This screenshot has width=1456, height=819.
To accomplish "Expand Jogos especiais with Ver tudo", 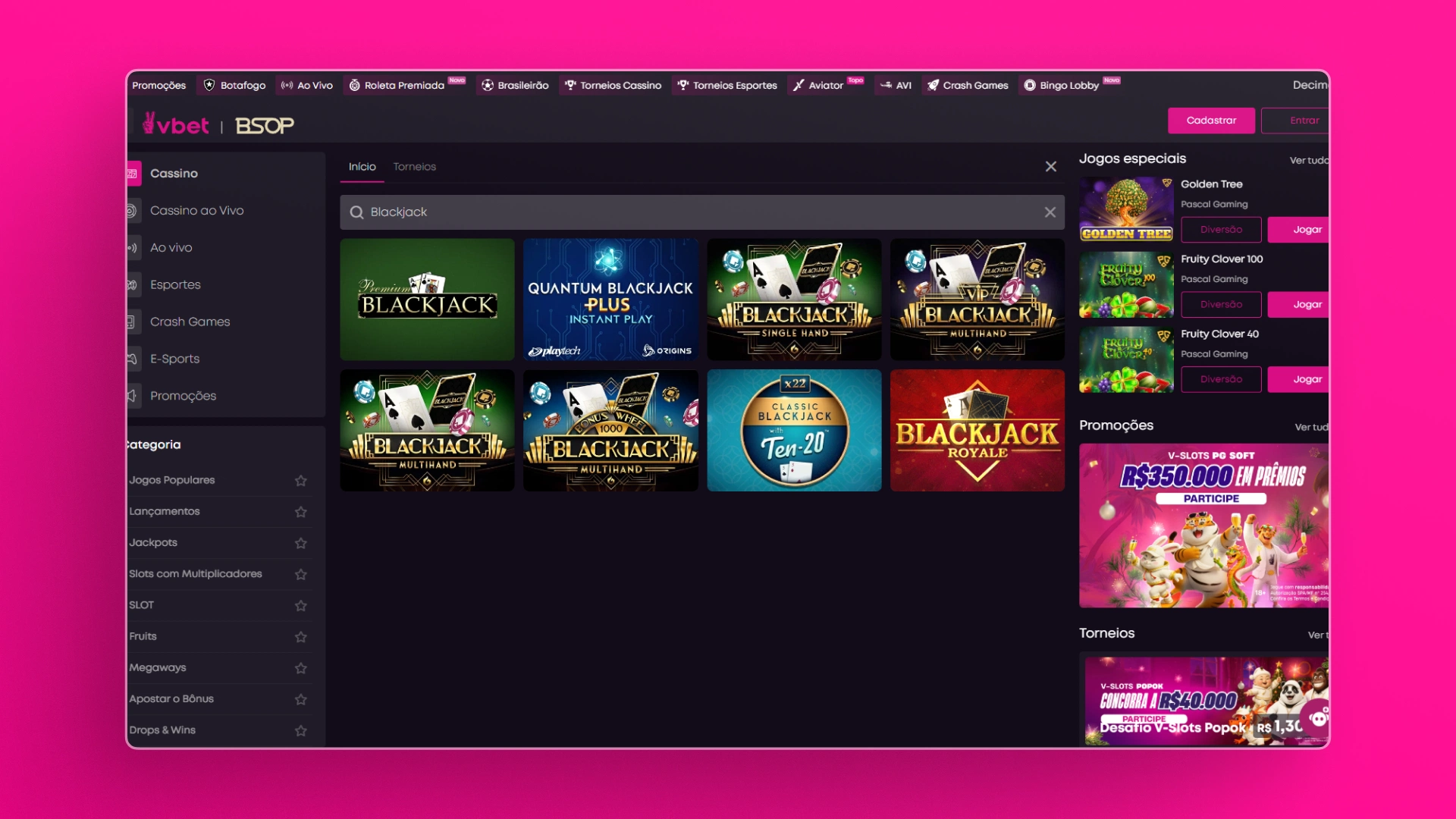I will 1310,160.
